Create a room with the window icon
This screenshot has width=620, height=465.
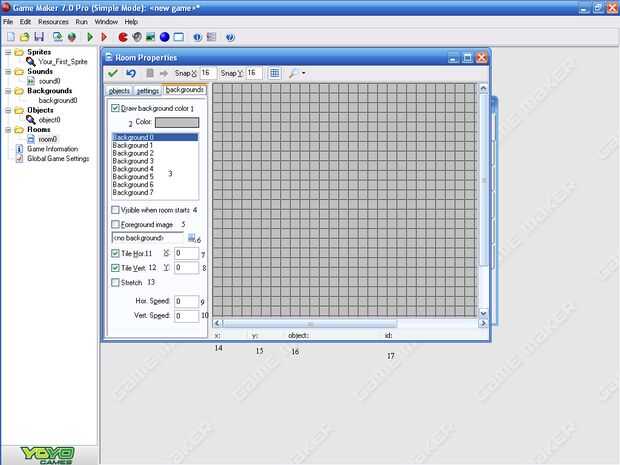tap(179, 37)
